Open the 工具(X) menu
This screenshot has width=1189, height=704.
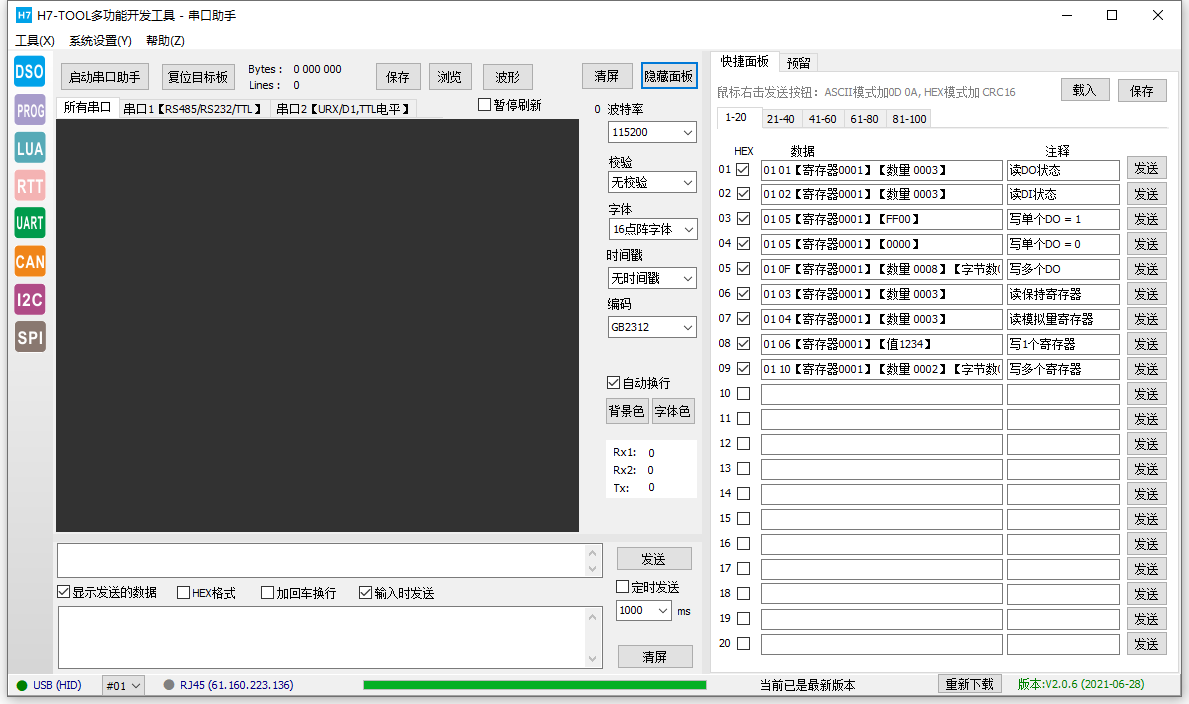pos(35,40)
